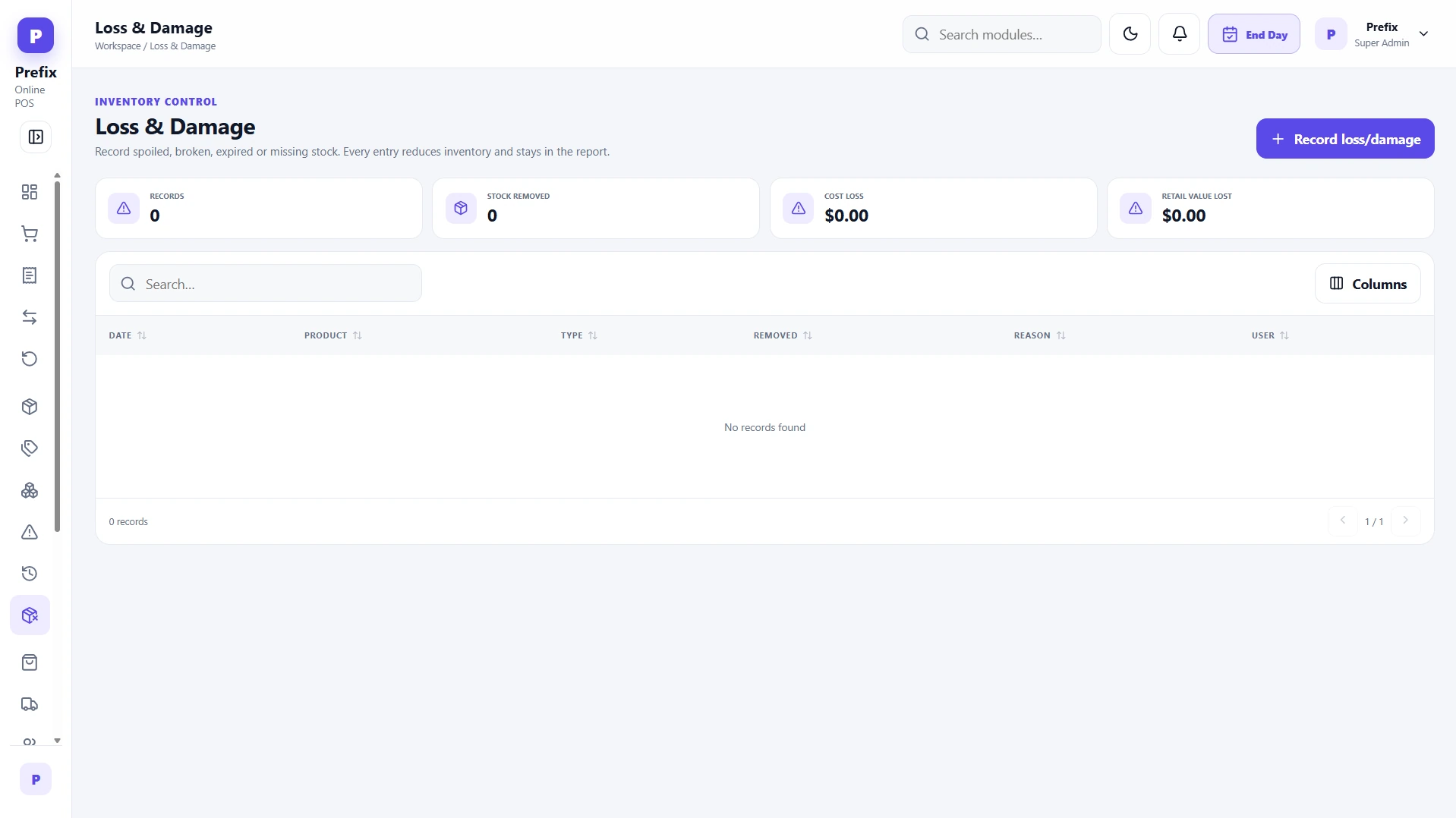This screenshot has height=818, width=1456.
Task: Toggle dark mode with the moon icon
Action: pyautogui.click(x=1130, y=34)
